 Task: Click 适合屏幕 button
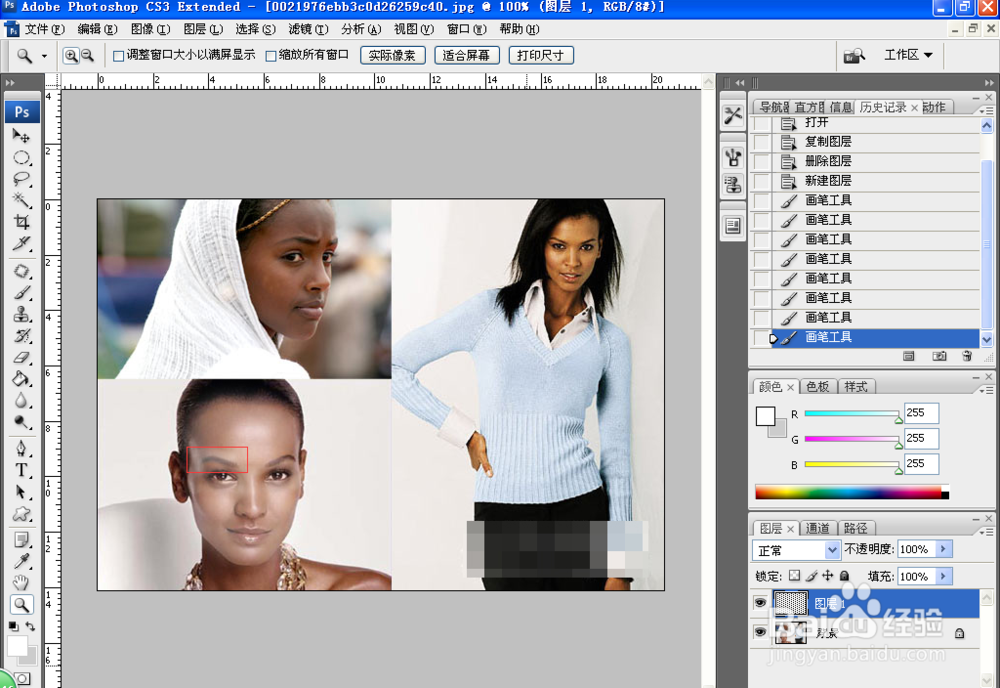(x=466, y=55)
